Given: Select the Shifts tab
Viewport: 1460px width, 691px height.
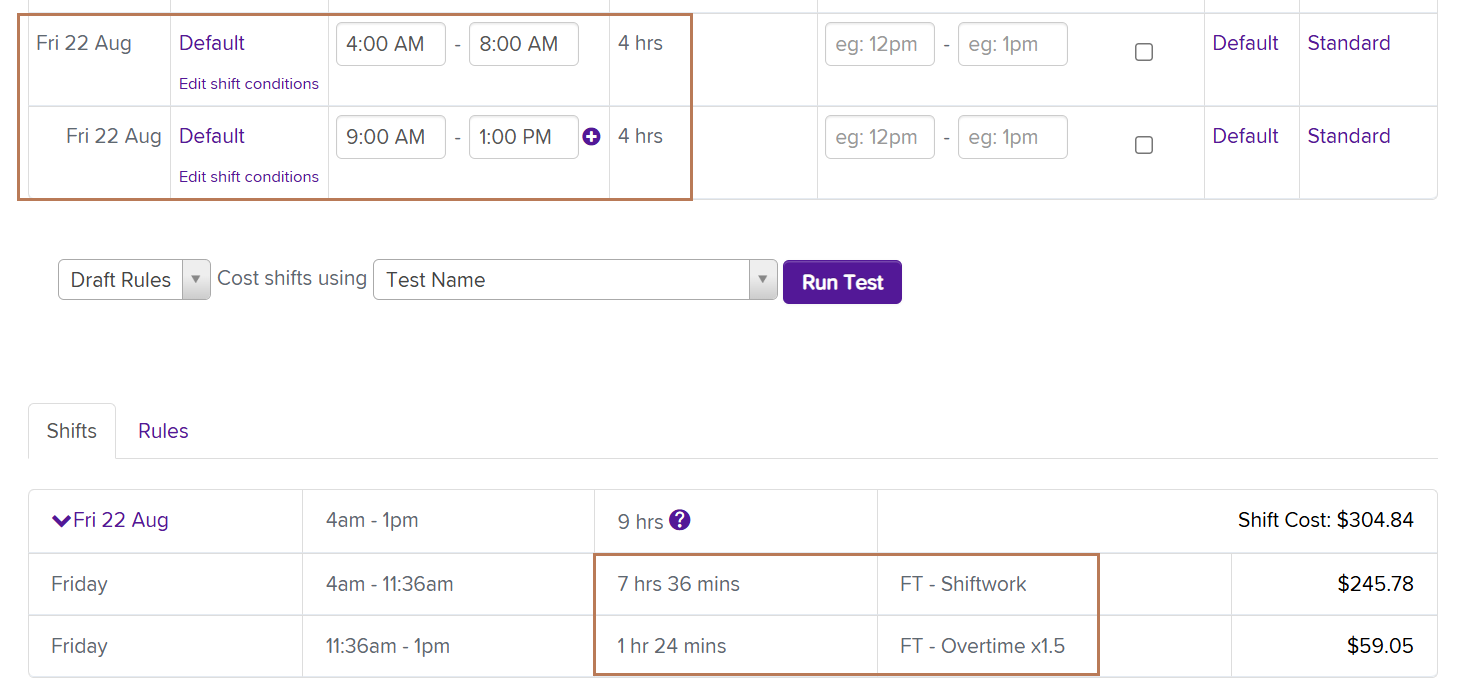Looking at the screenshot, I should tap(72, 431).
